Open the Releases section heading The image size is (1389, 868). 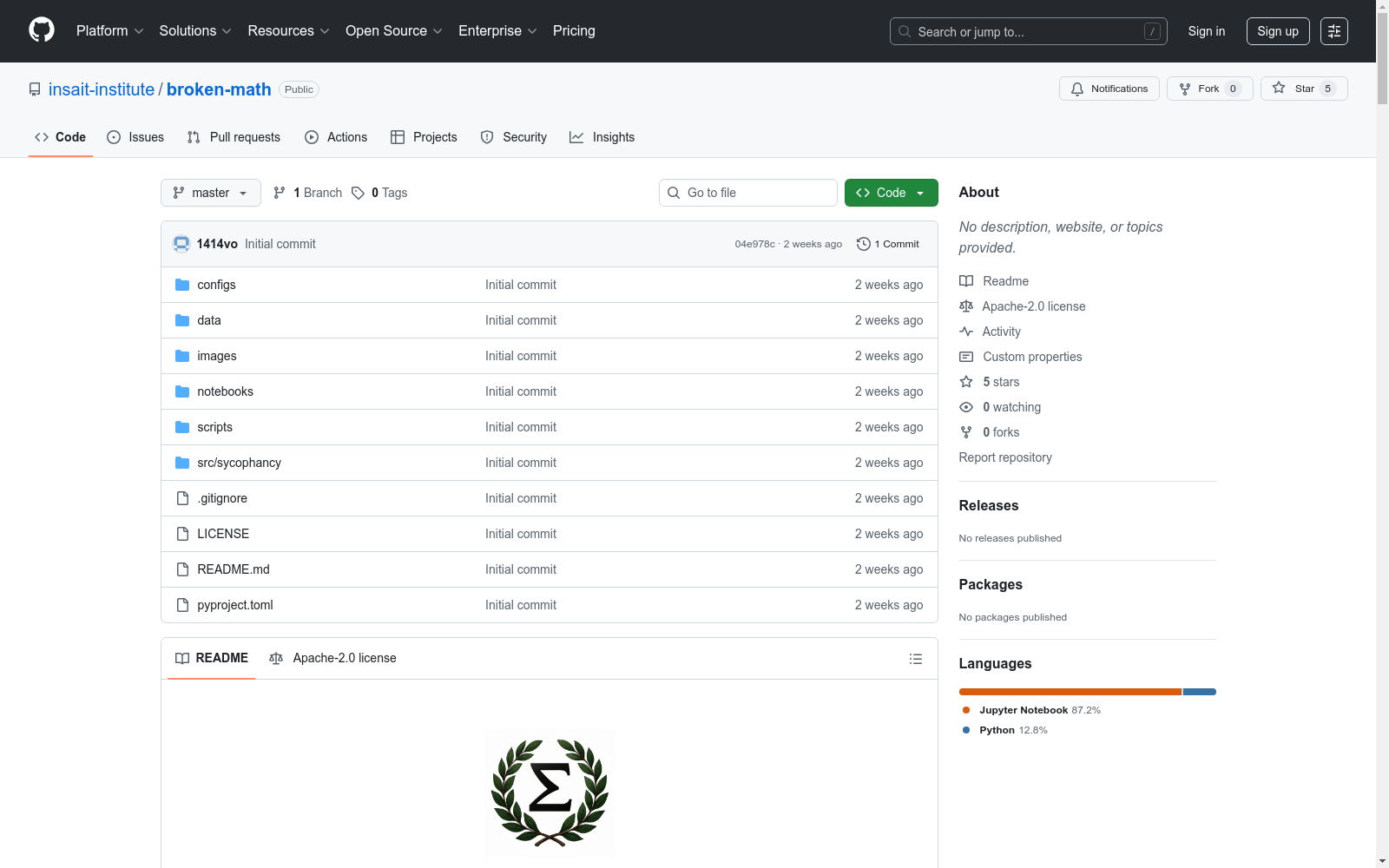click(989, 505)
